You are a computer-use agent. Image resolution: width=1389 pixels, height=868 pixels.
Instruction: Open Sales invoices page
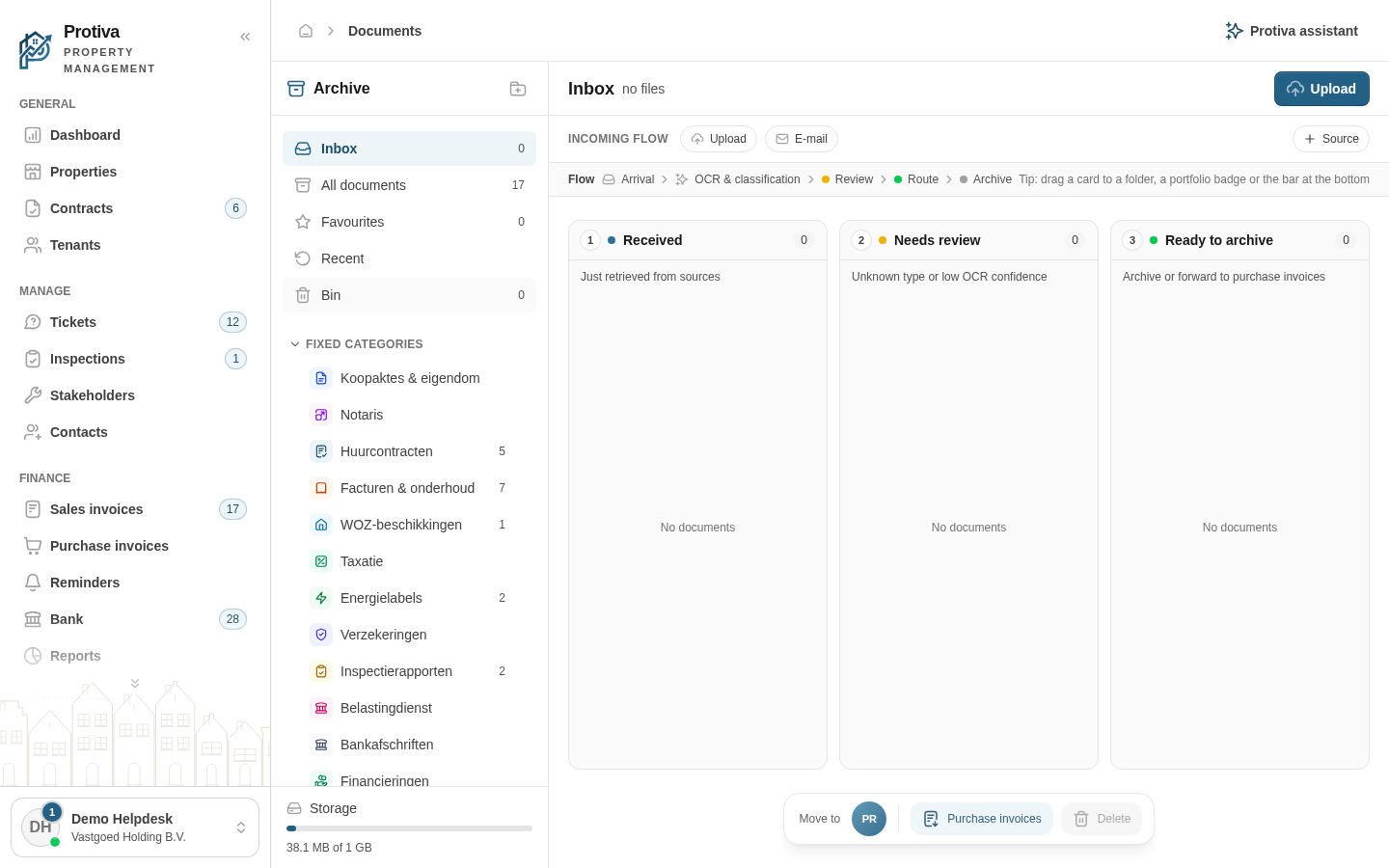tap(135, 509)
